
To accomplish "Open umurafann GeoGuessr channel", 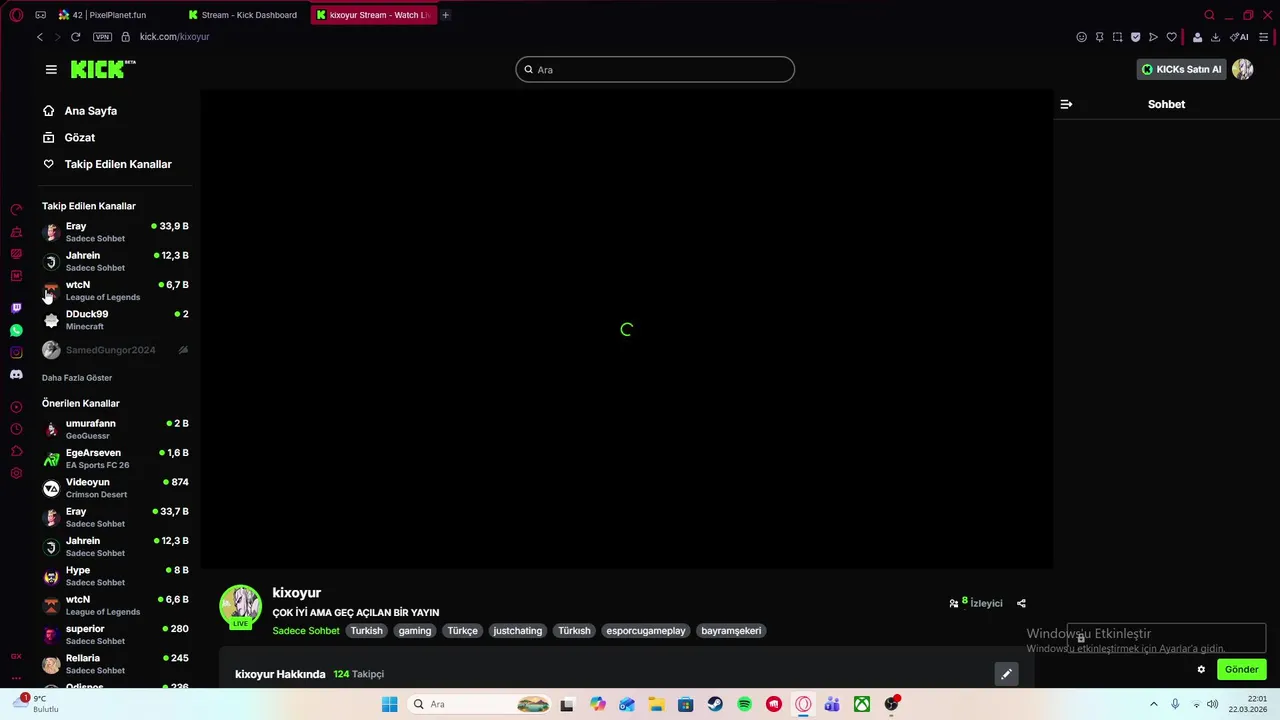I will click(115, 429).
